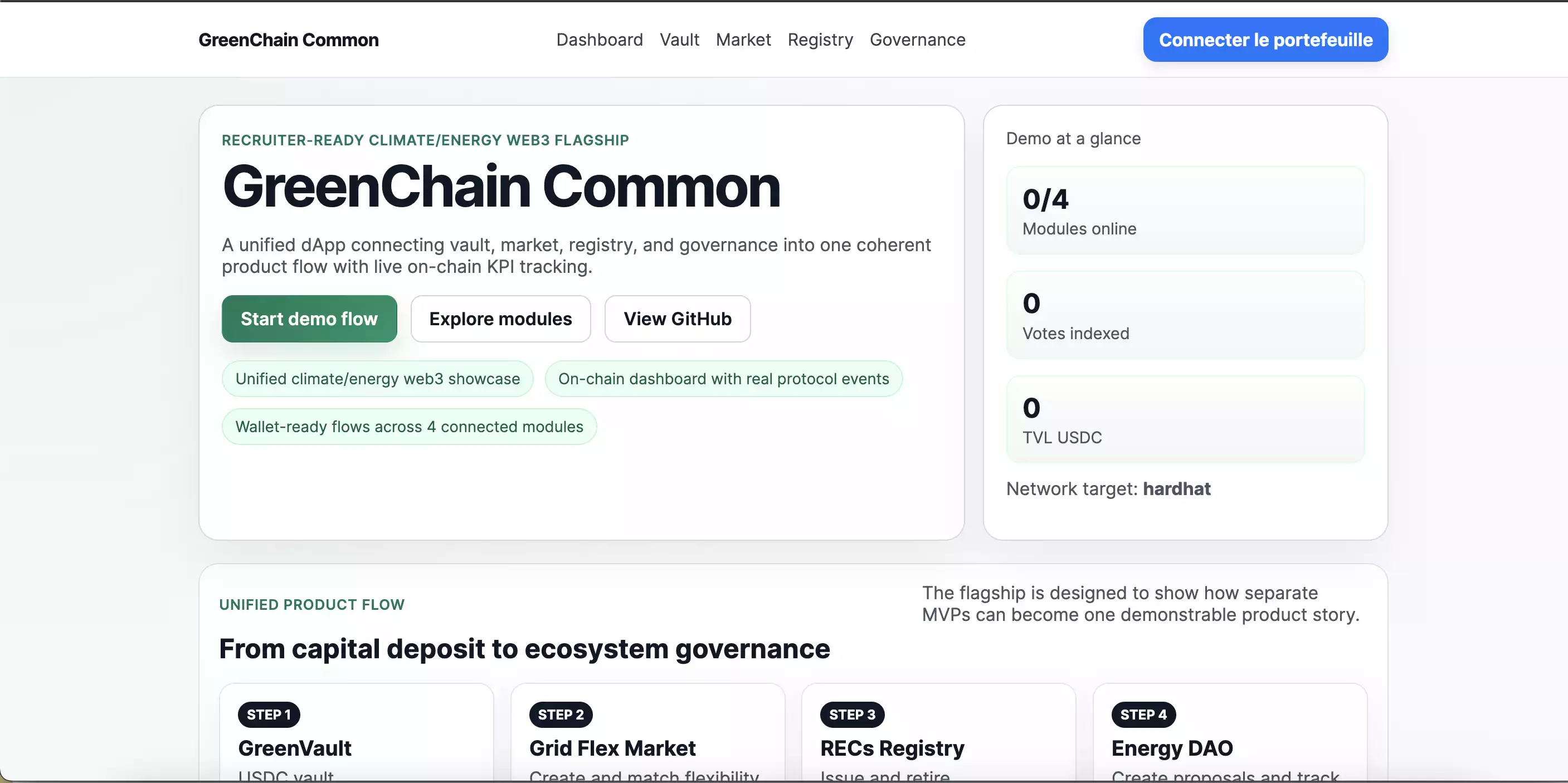Navigate to the Market section
Screen dimensions: 1568x783
coord(743,40)
